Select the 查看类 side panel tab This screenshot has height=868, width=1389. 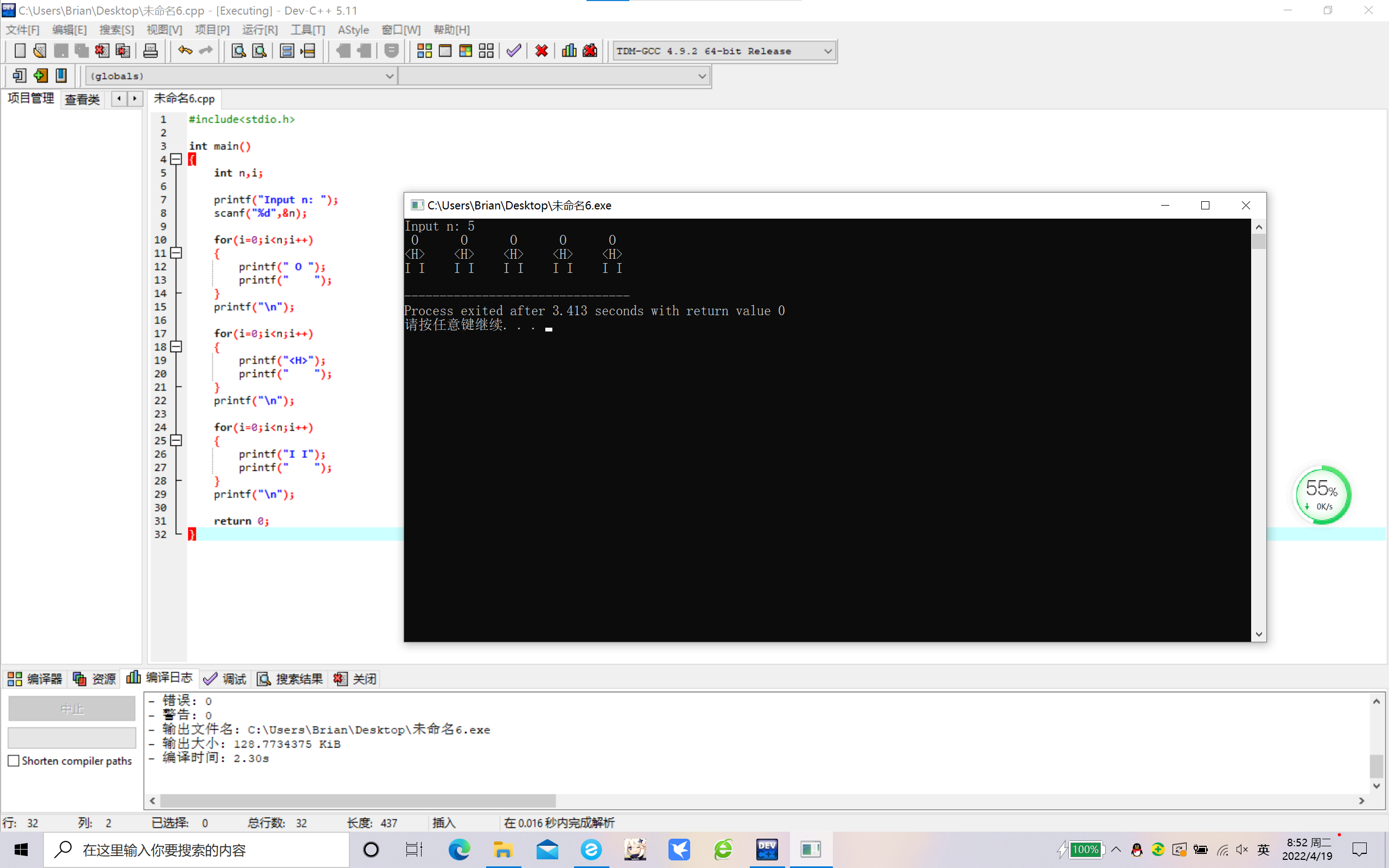coord(82,99)
